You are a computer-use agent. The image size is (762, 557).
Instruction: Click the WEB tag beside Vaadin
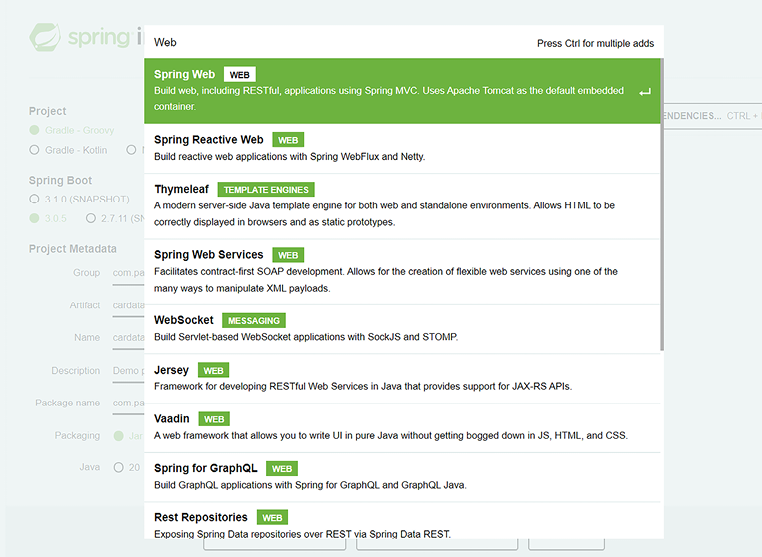tap(213, 419)
